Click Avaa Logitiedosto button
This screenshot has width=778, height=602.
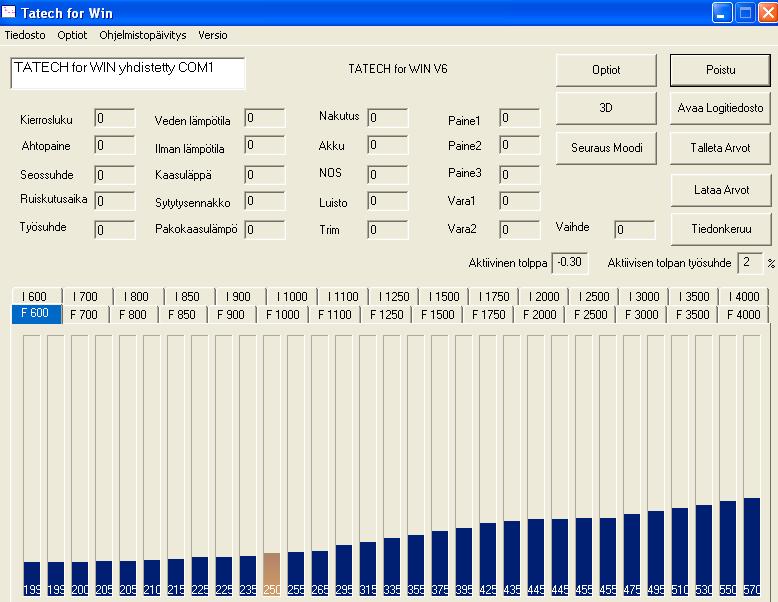coord(720,108)
